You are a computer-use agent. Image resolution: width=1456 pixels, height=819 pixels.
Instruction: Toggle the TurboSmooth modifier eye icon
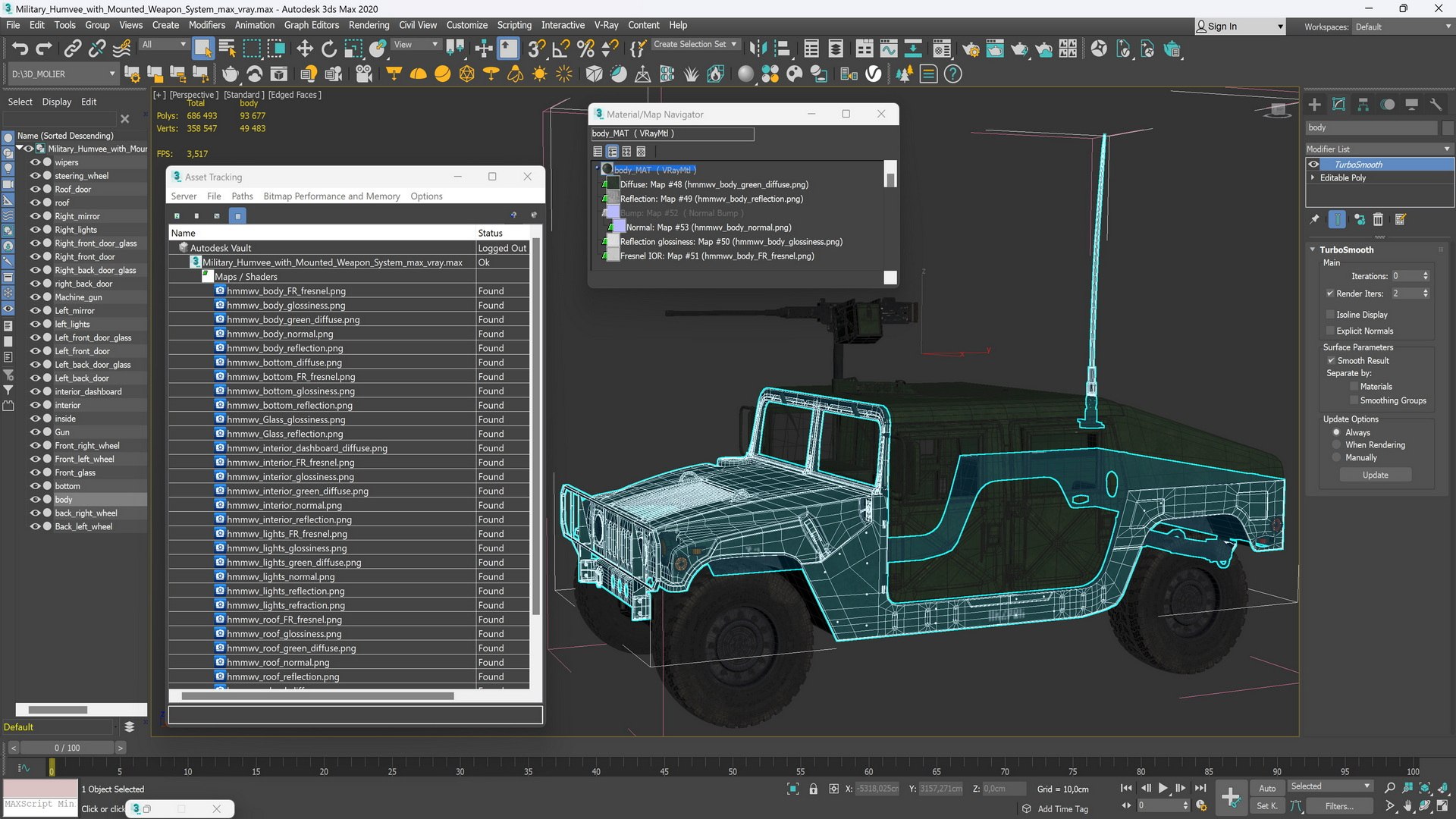[x=1313, y=165]
